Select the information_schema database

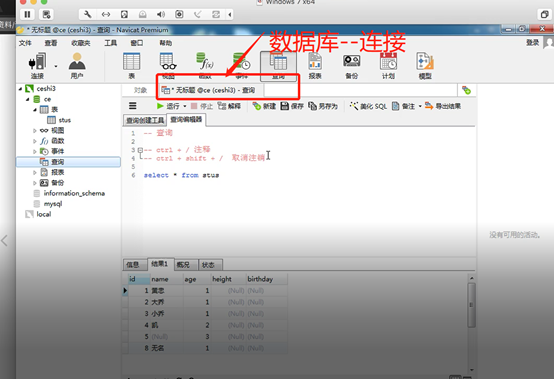pos(69,194)
